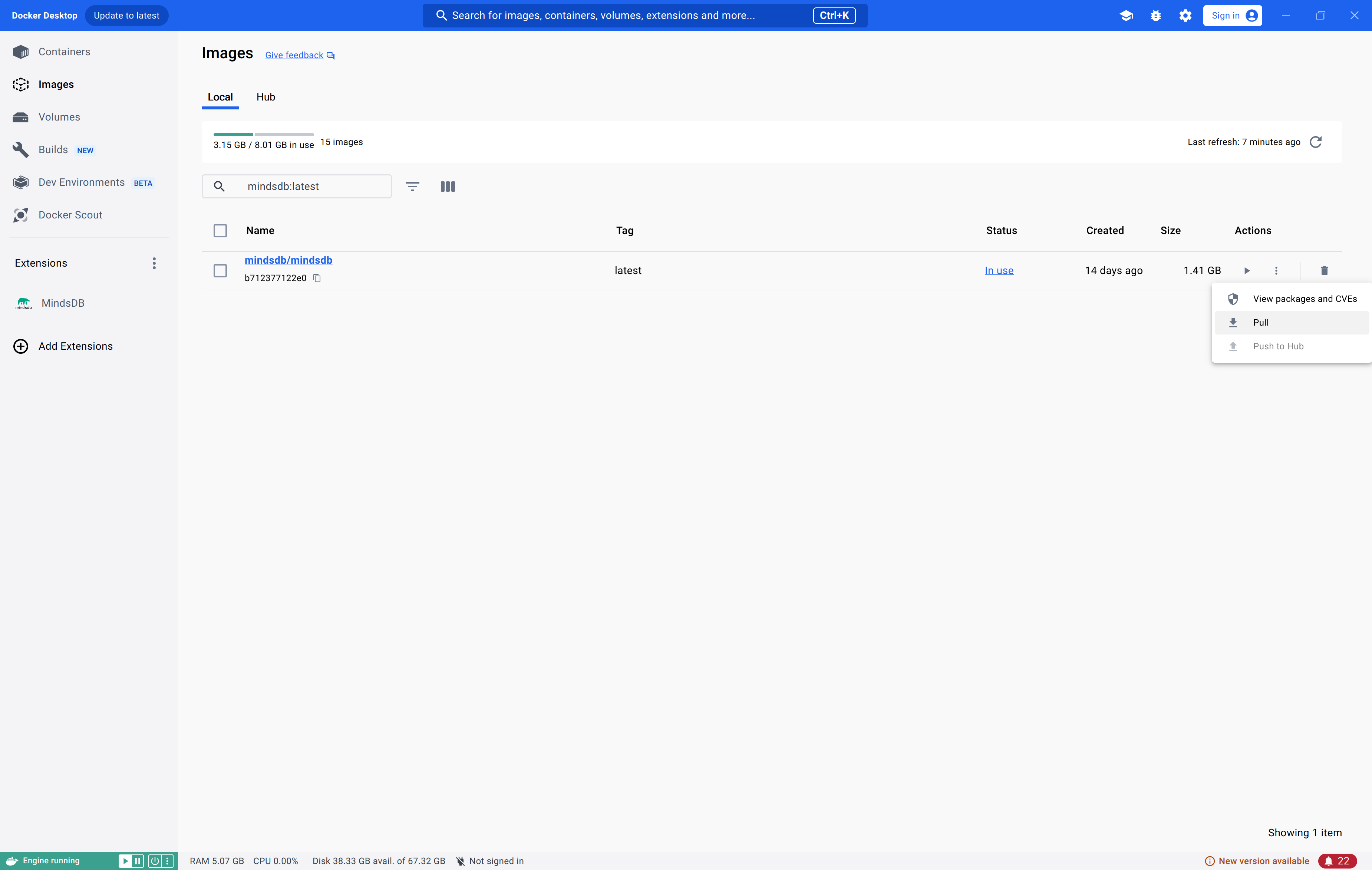Switch to the Hub tab

[266, 97]
